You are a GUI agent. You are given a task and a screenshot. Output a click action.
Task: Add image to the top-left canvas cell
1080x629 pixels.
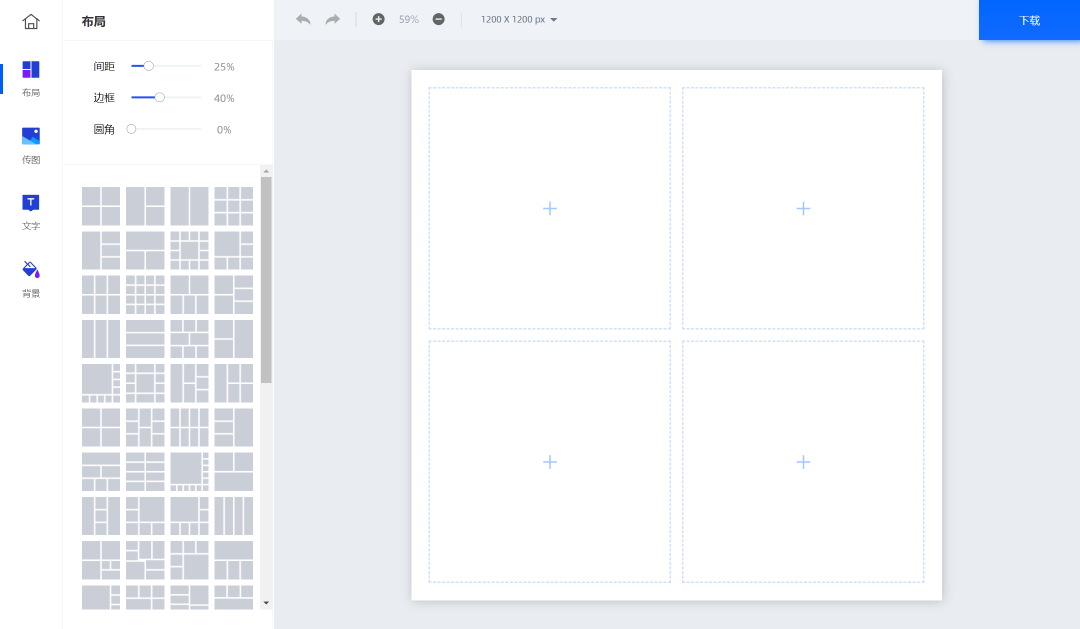(550, 208)
